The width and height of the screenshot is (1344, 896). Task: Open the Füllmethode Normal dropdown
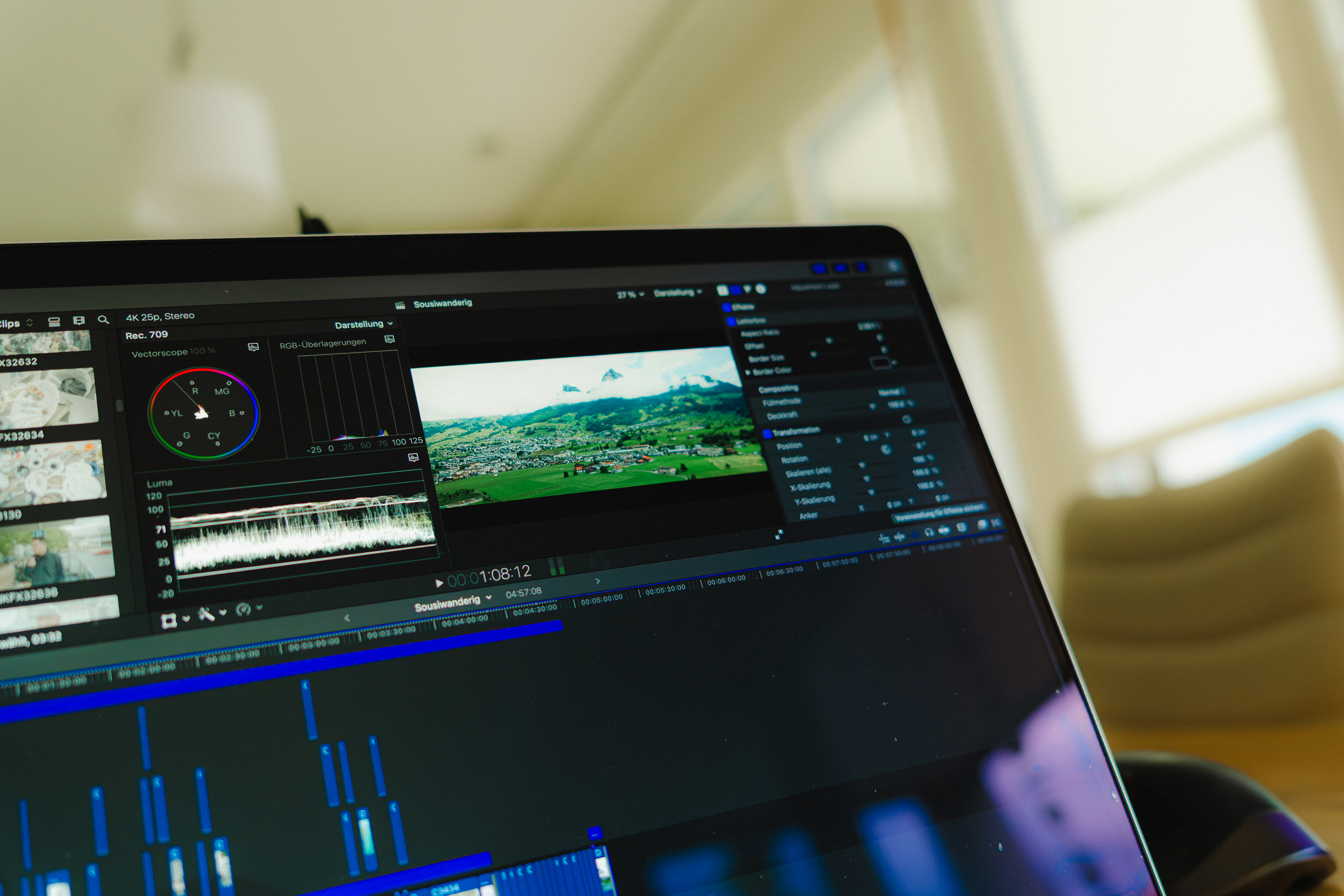[x=891, y=391]
